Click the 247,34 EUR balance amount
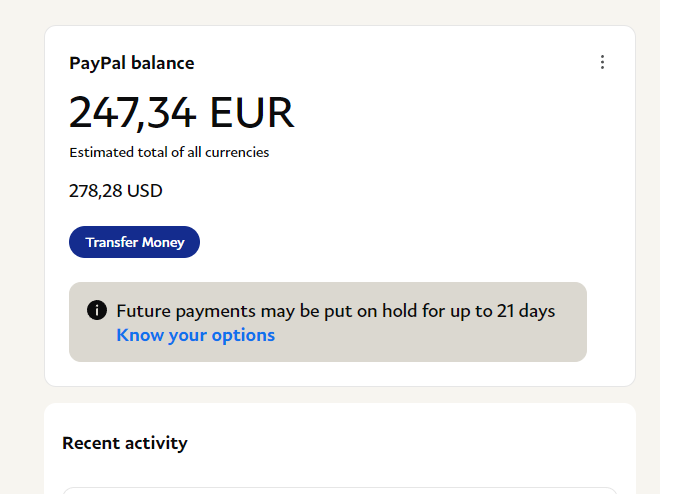 (181, 112)
